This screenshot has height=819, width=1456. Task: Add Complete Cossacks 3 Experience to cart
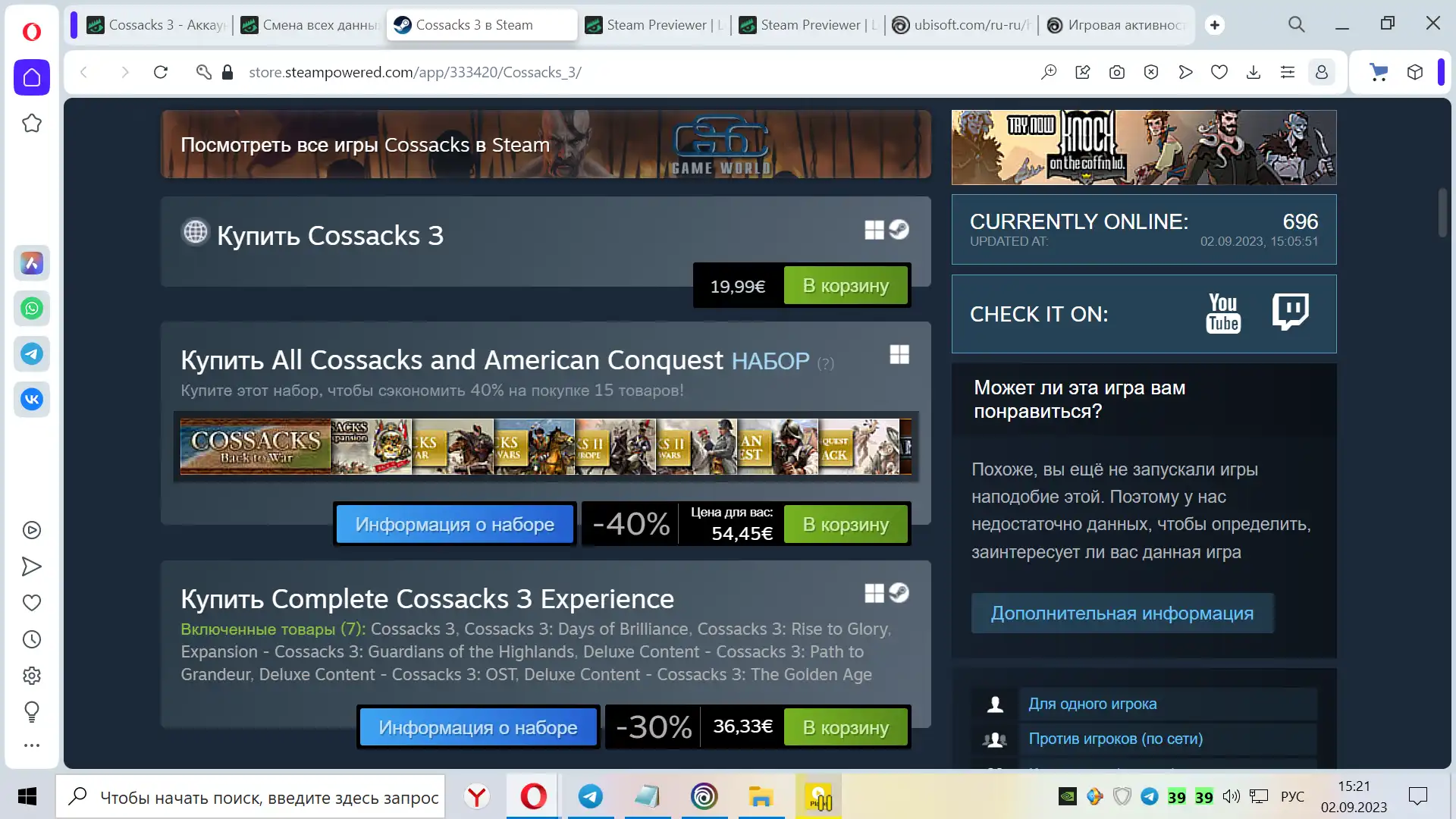[x=846, y=727]
